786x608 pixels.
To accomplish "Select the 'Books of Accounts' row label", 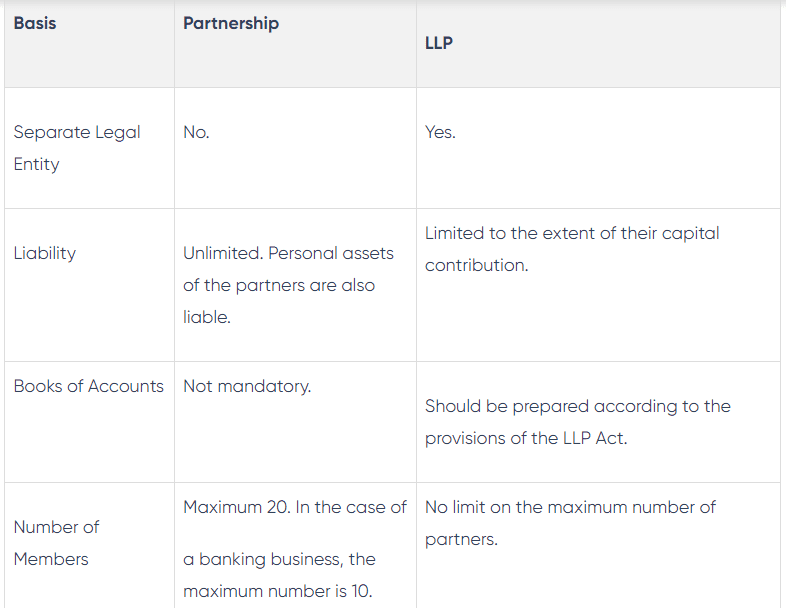I will [89, 386].
